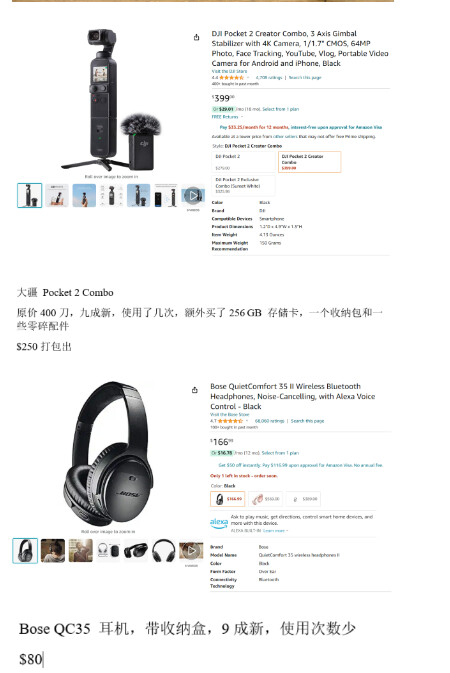
Task: Click the star rating icons under DJI Store
Action: coord(231,78)
